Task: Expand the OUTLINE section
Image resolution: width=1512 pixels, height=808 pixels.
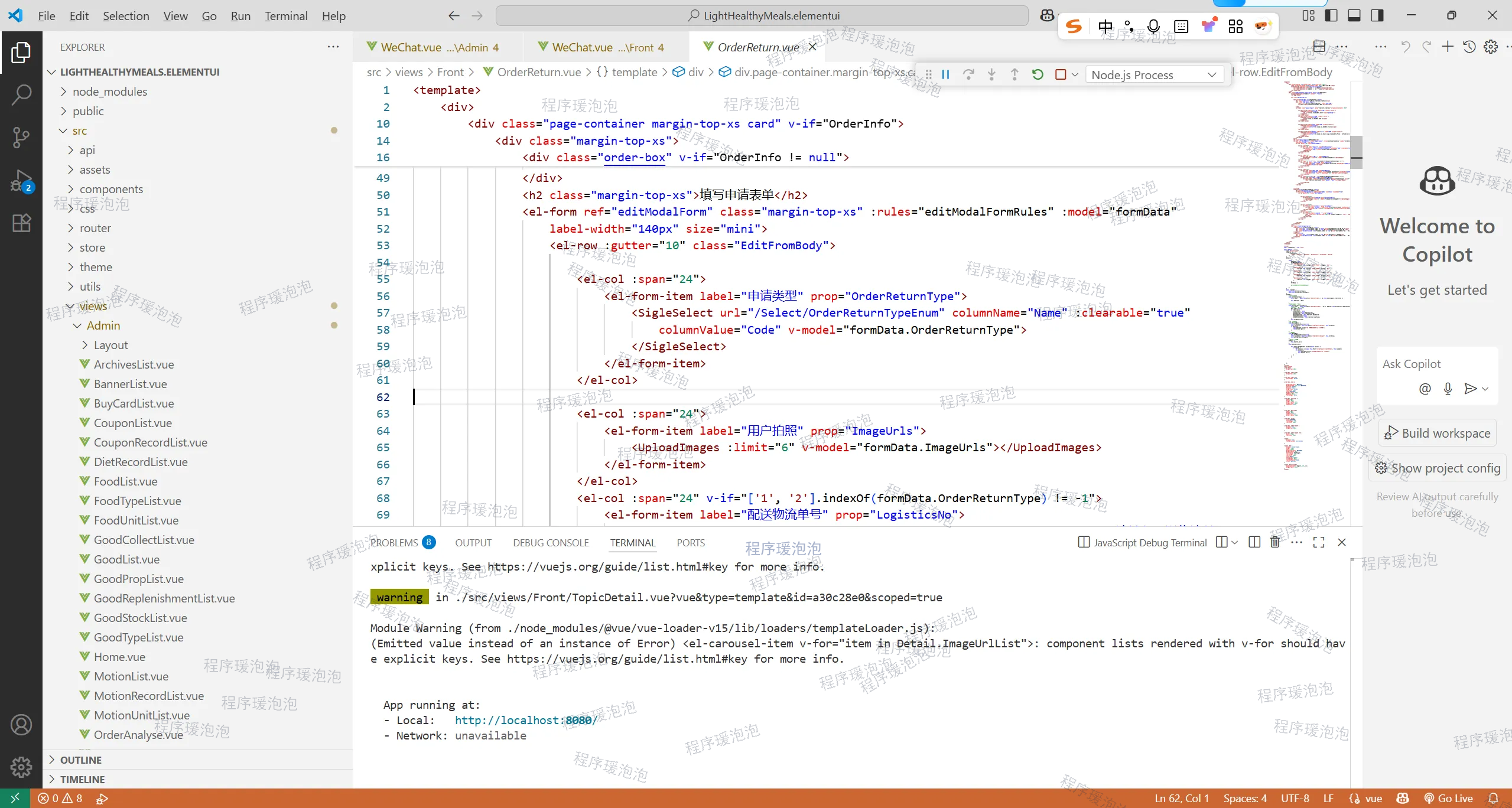Action: [x=81, y=760]
